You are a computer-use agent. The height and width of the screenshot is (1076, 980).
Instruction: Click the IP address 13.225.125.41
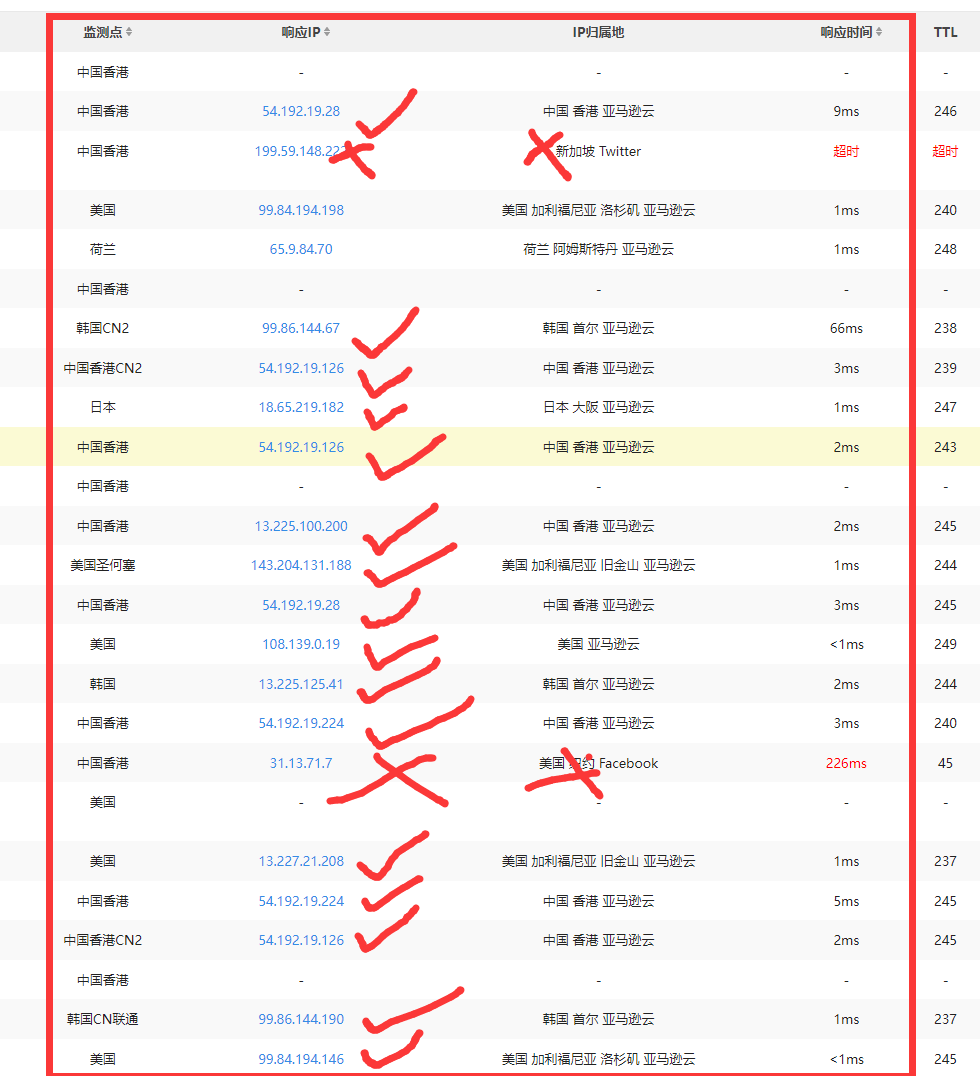point(301,684)
